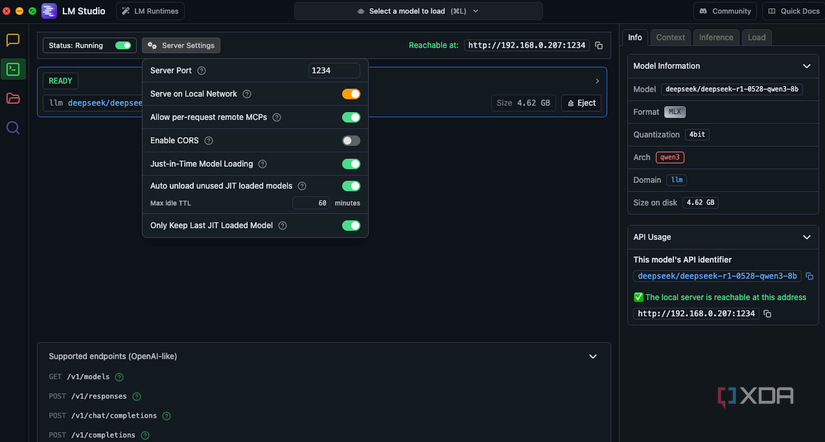Copy the Reachable at address icon

[599, 45]
